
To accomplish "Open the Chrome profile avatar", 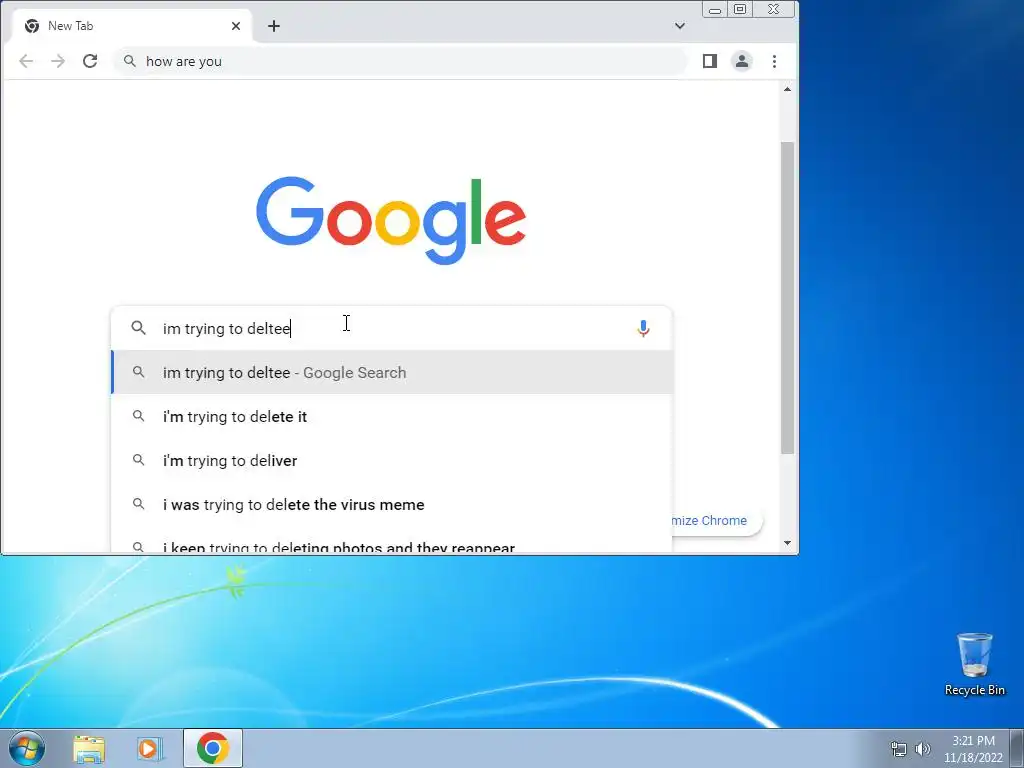I will click(x=742, y=61).
